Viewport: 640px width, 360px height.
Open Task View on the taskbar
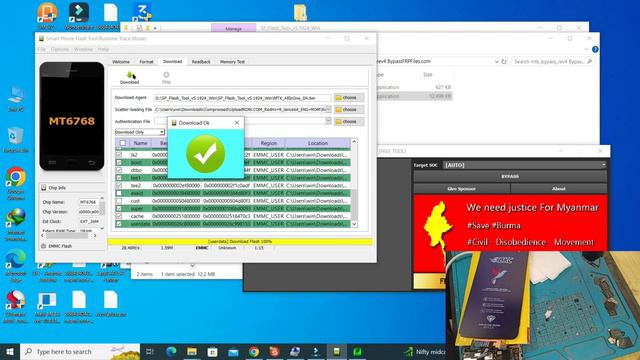click(150, 351)
